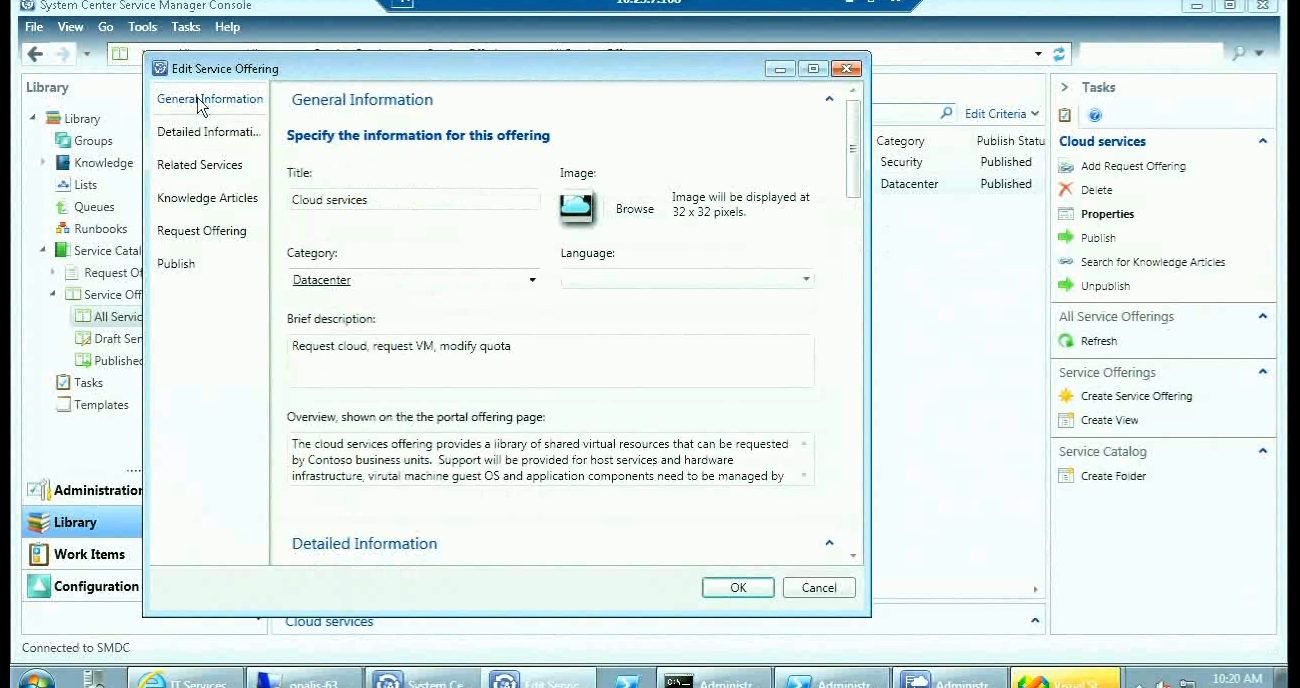Switch to the IT Services Internet Explorer taskbar item
Screen dimensions: 1300x688
point(188,680)
